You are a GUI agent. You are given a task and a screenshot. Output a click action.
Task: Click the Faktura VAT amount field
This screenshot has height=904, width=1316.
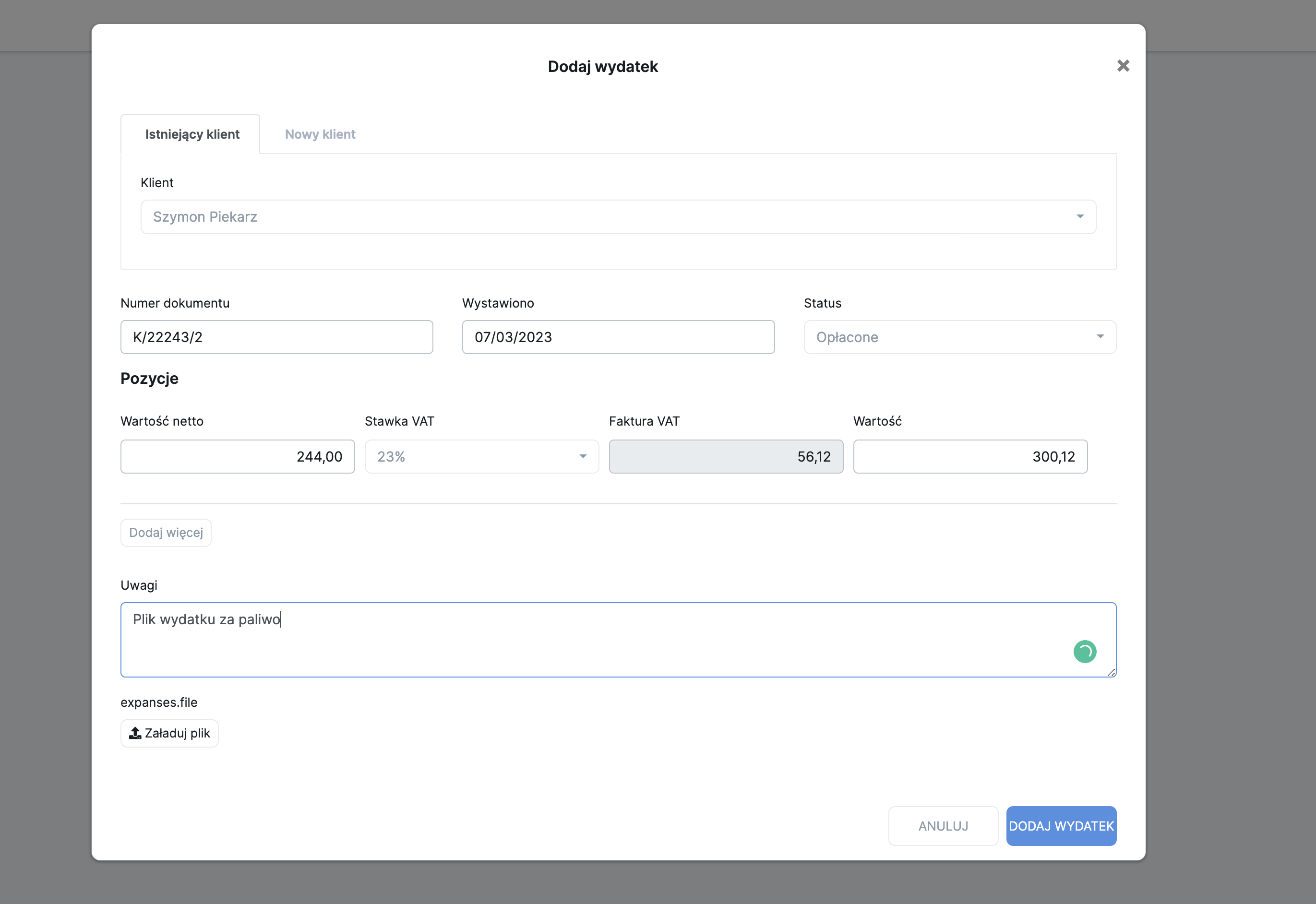point(725,456)
